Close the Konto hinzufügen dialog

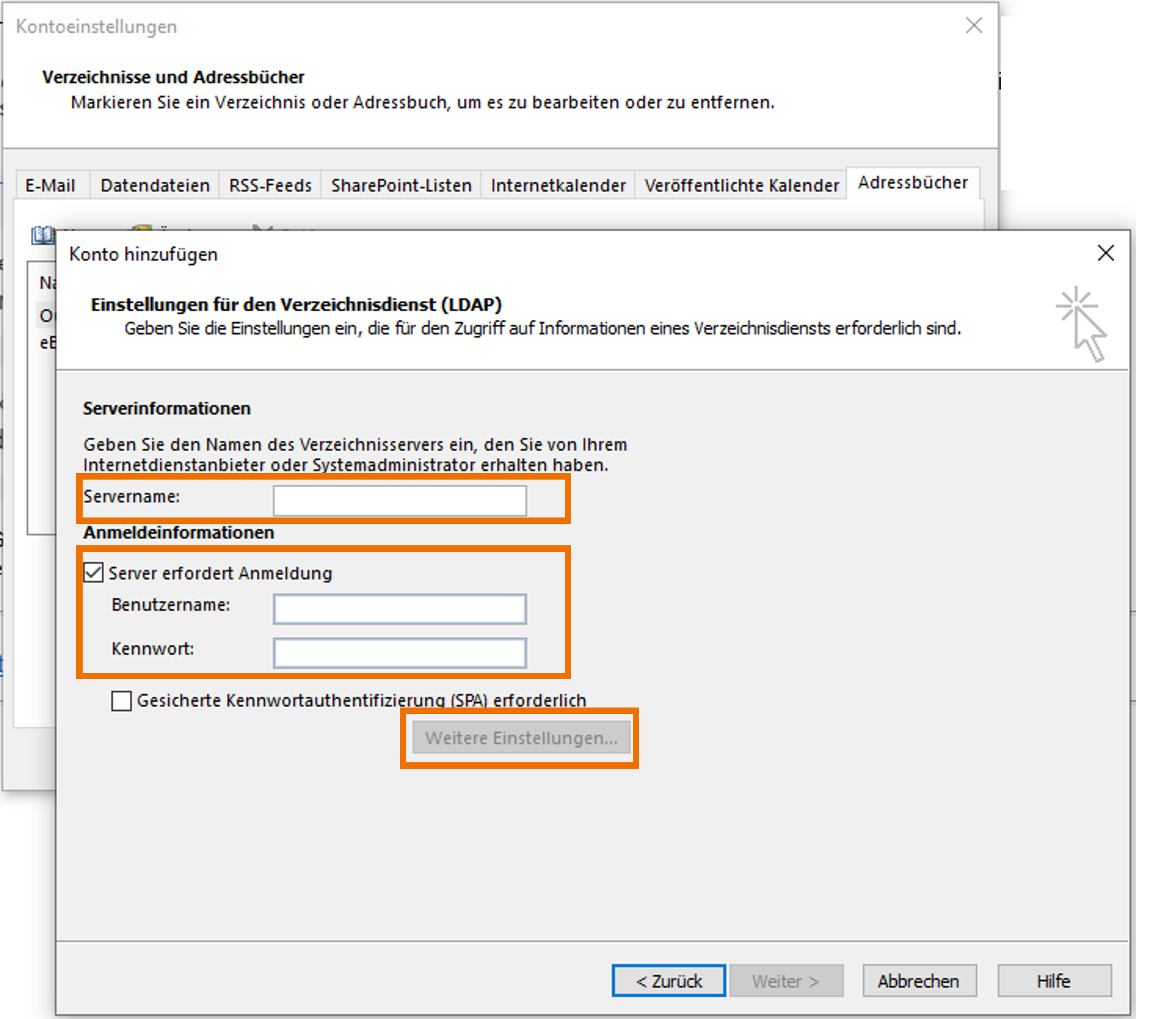[x=1106, y=253]
